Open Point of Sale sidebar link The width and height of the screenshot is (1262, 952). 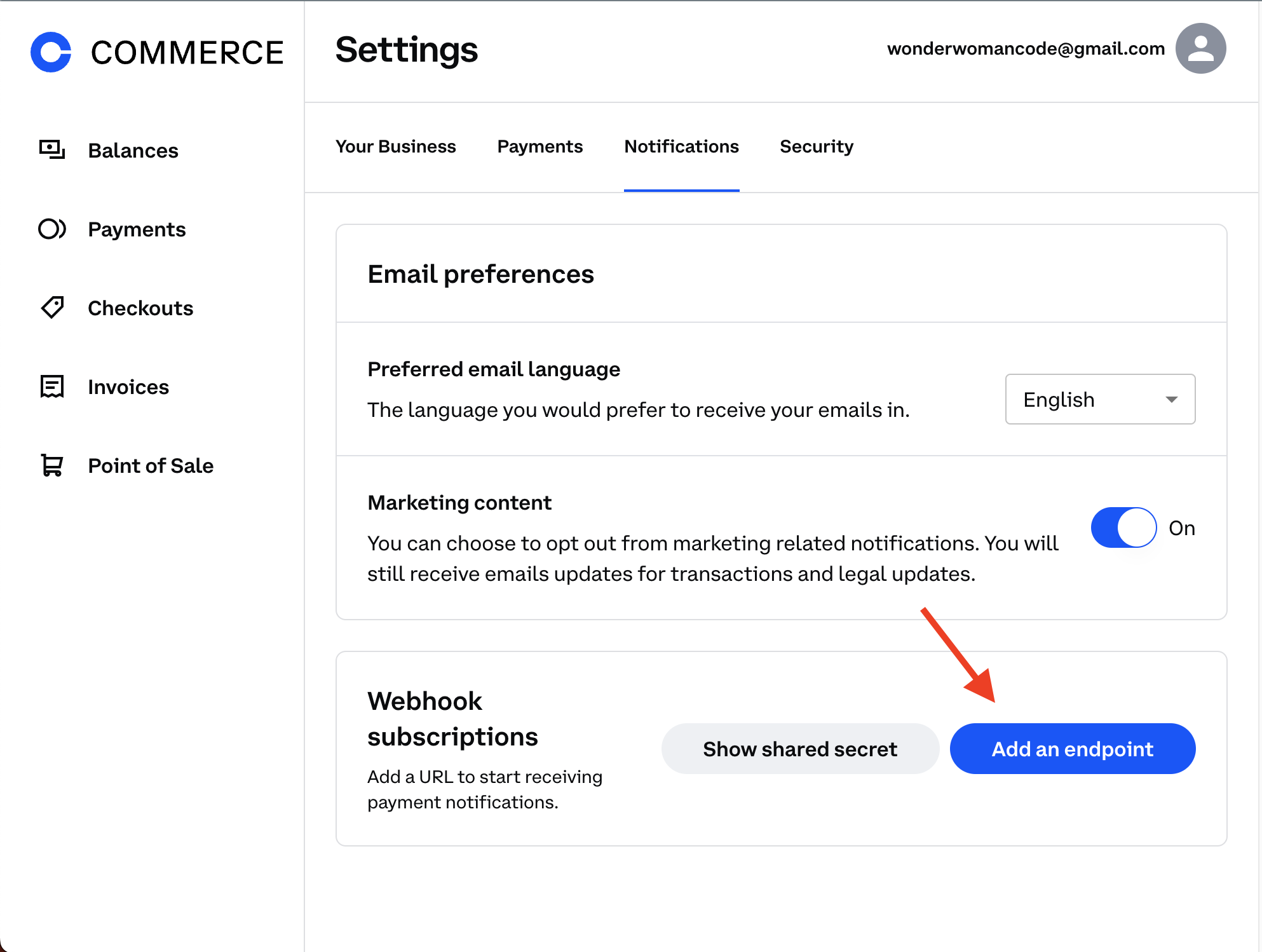pos(151,466)
